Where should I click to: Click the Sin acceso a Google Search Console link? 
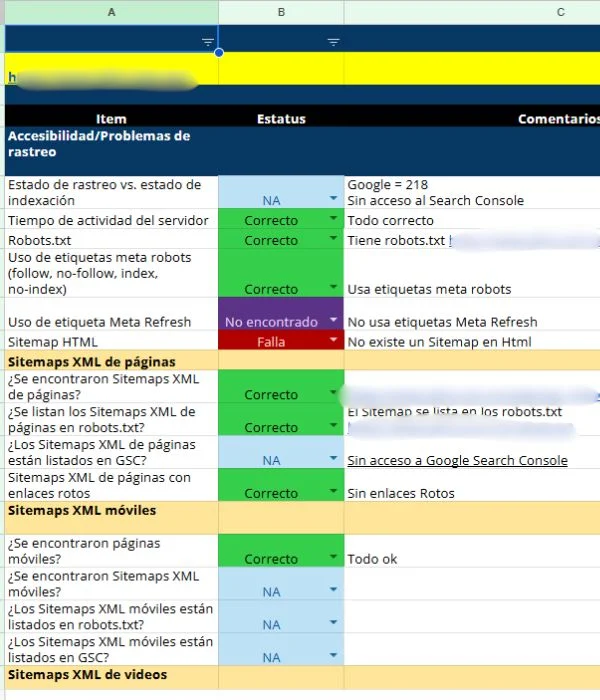pos(457,460)
